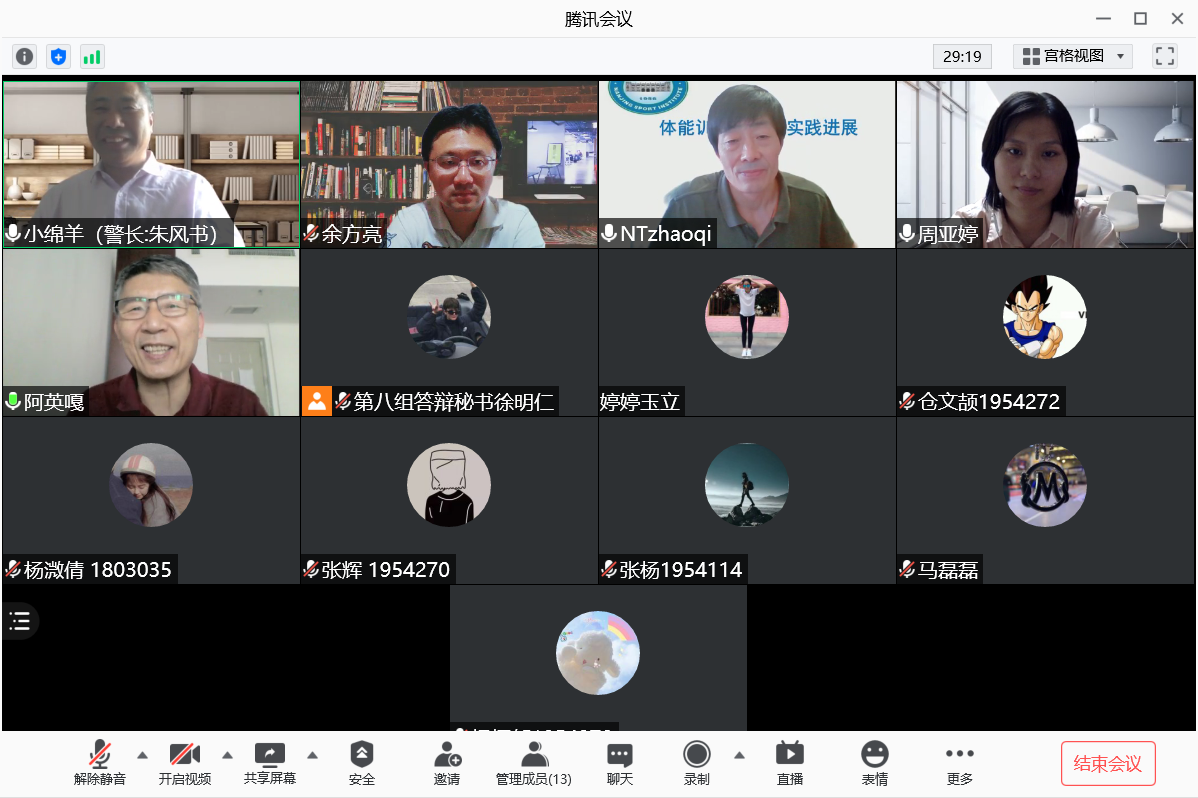Unmute microphone (解除静音)
Image resolution: width=1198 pixels, height=798 pixels.
pos(100,763)
